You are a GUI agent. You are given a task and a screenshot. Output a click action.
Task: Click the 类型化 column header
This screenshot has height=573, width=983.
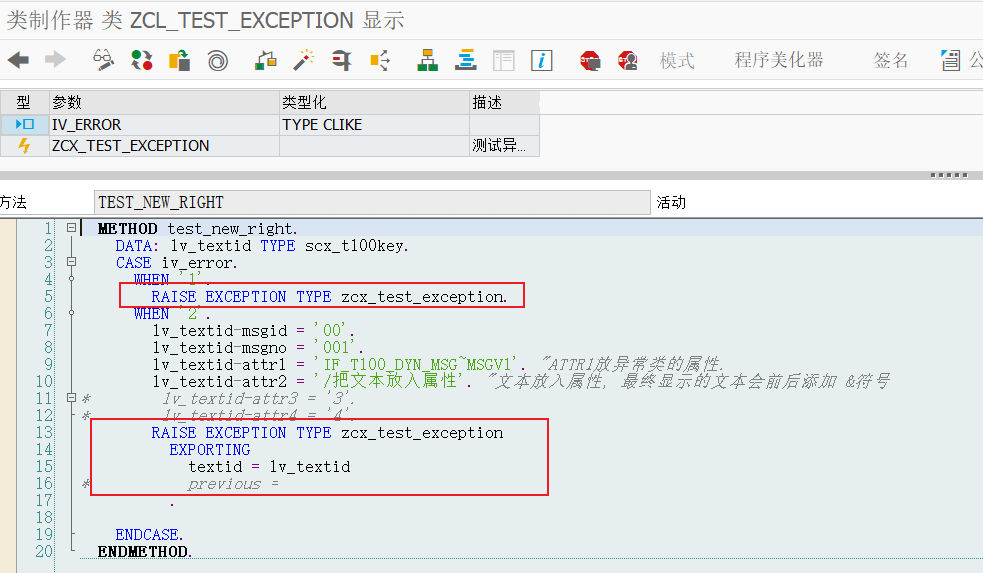point(374,102)
